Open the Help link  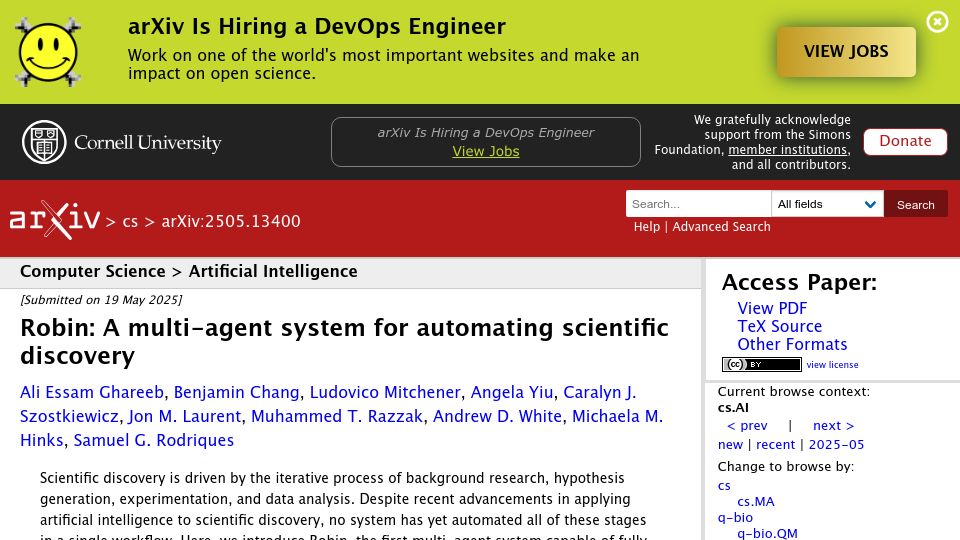coord(647,227)
